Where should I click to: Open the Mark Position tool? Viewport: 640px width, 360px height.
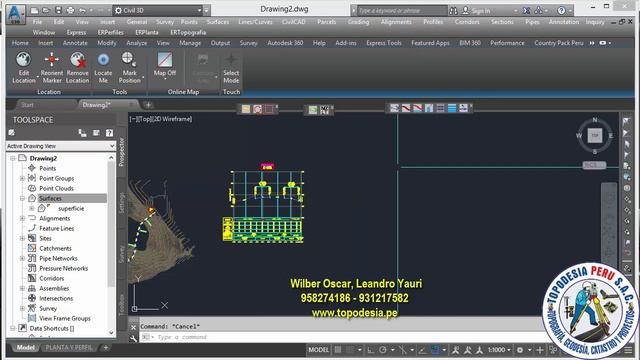point(129,67)
